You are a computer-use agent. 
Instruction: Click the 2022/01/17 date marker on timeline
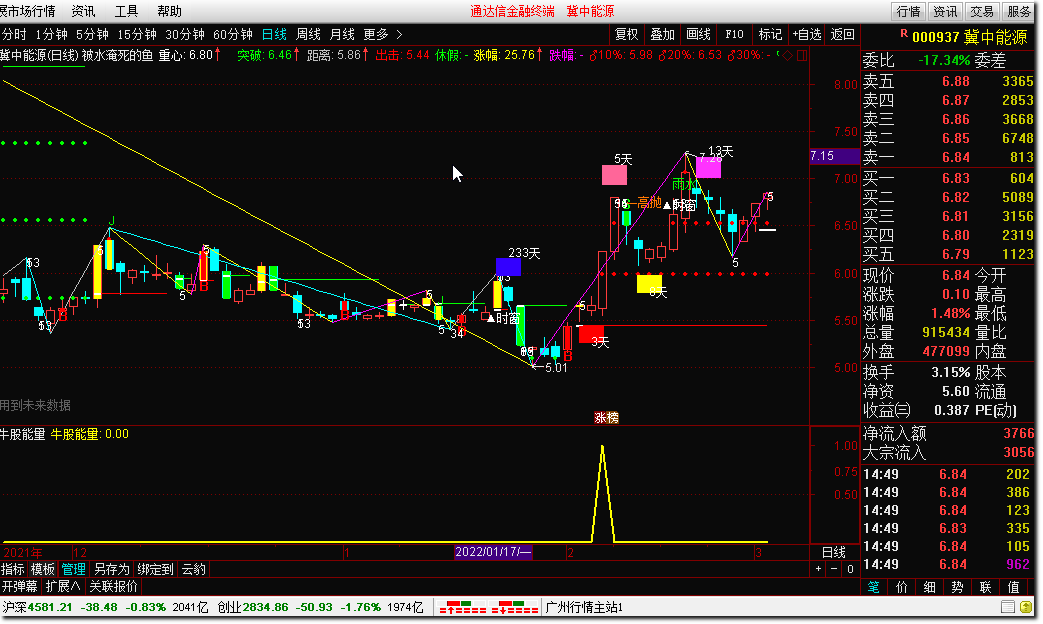(493, 551)
